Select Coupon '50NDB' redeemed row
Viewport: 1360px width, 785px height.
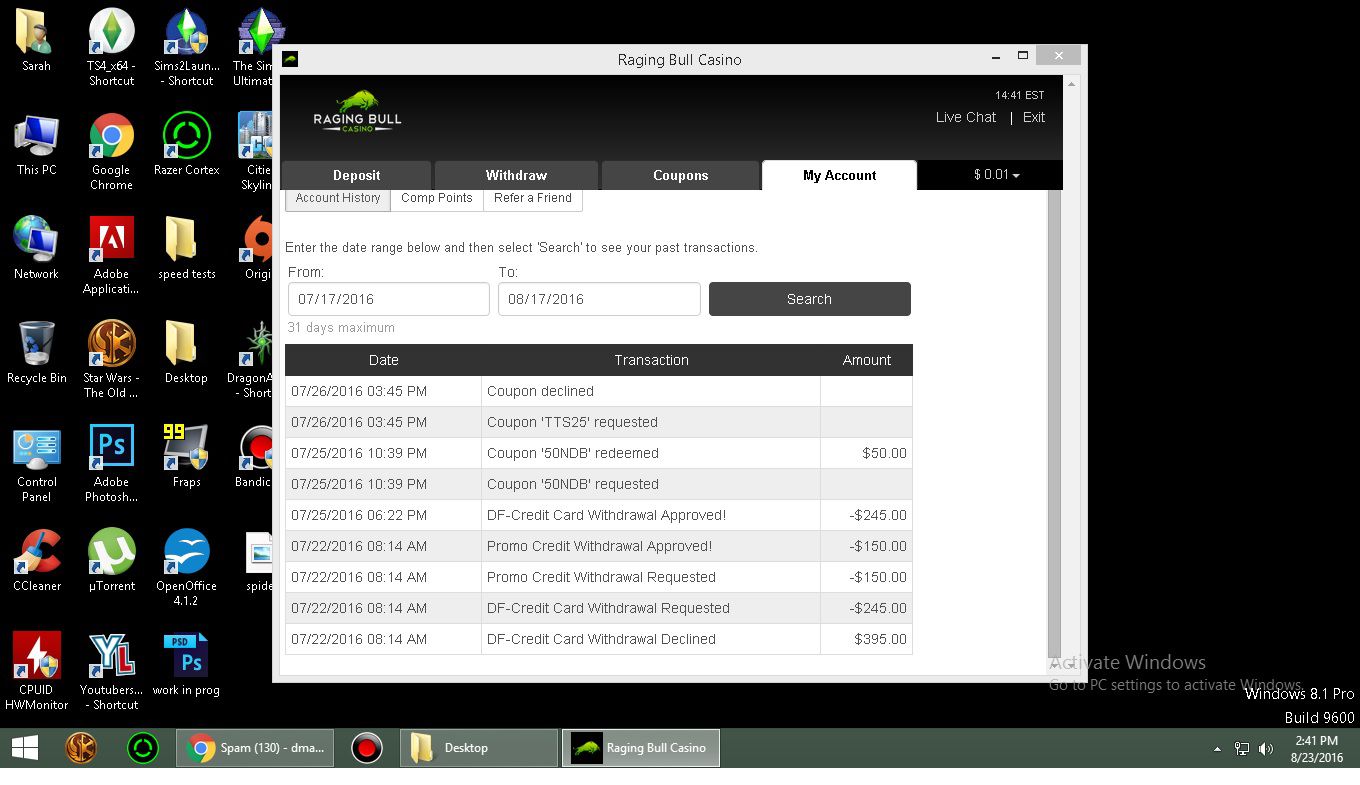pos(599,453)
